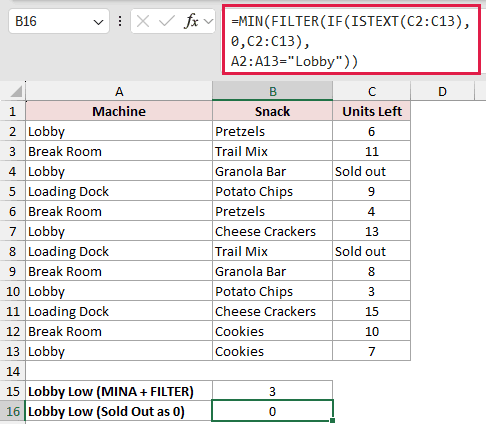Select column C header
486x424 pixels.
372,91
